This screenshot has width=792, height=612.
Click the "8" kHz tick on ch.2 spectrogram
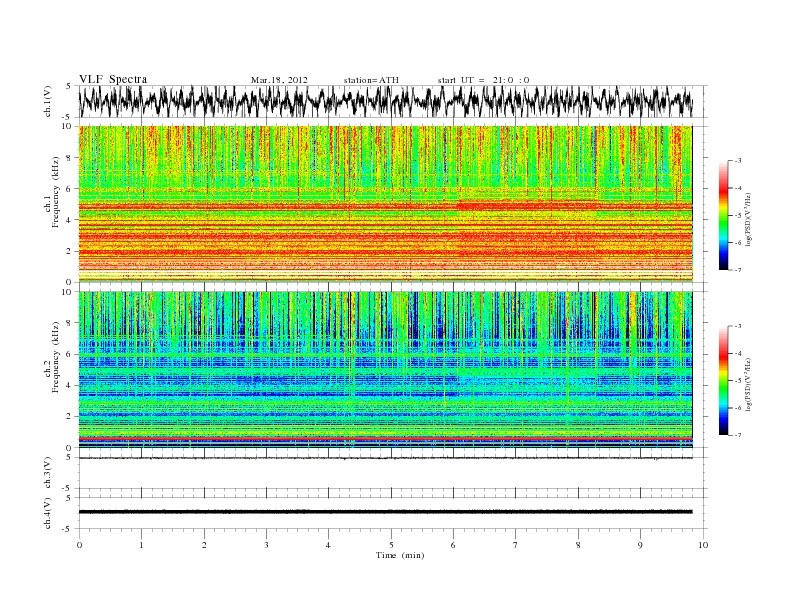(70, 323)
